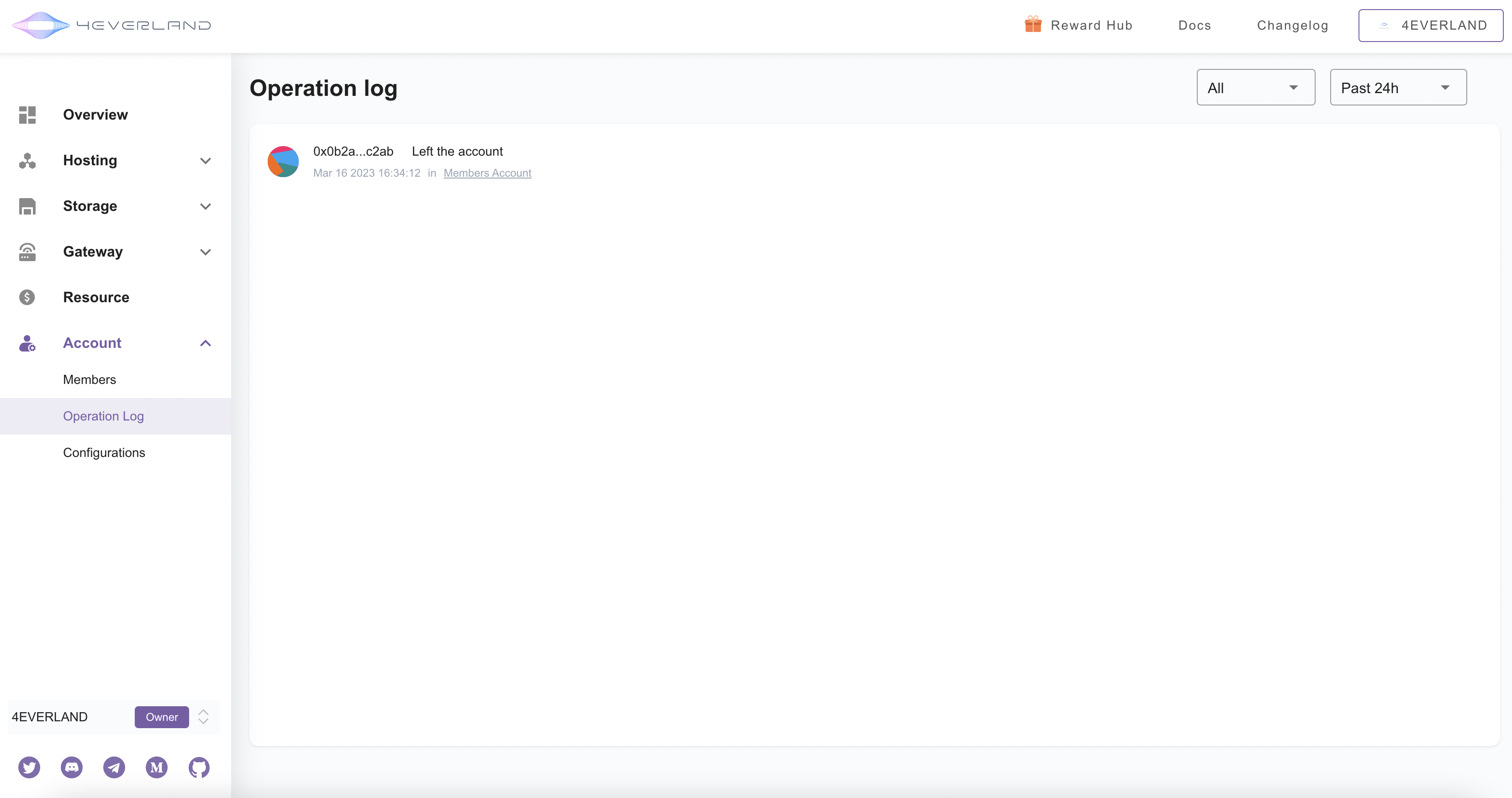This screenshot has height=798, width=1512.
Task: Open the Discord community icon
Action: (x=72, y=767)
